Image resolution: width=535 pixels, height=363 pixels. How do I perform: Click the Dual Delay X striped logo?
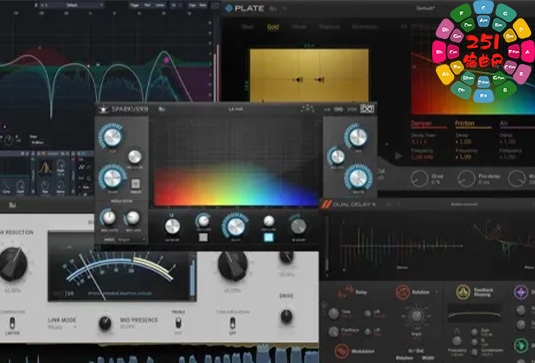pos(326,204)
